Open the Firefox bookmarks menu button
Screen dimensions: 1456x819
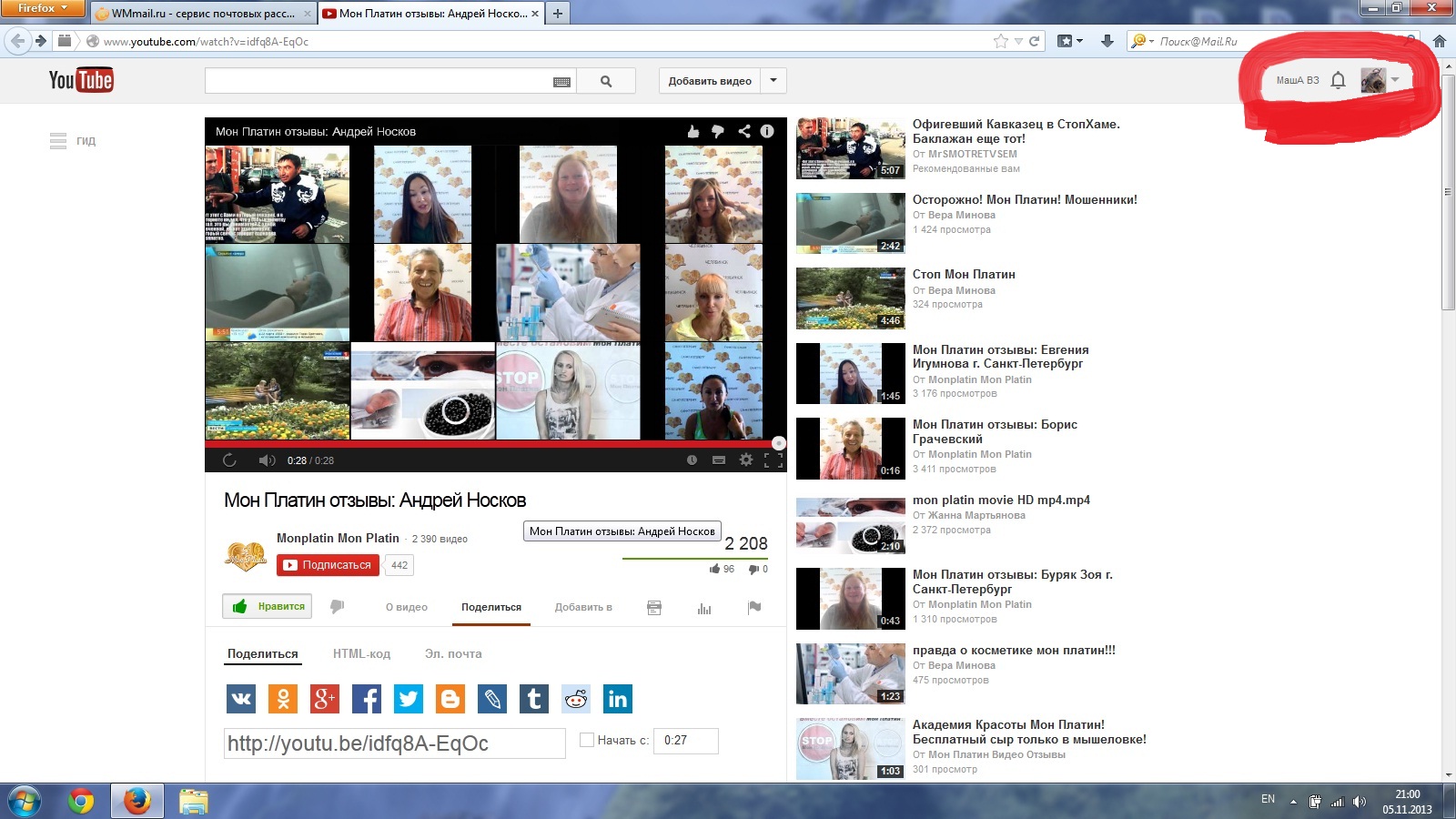1070,41
